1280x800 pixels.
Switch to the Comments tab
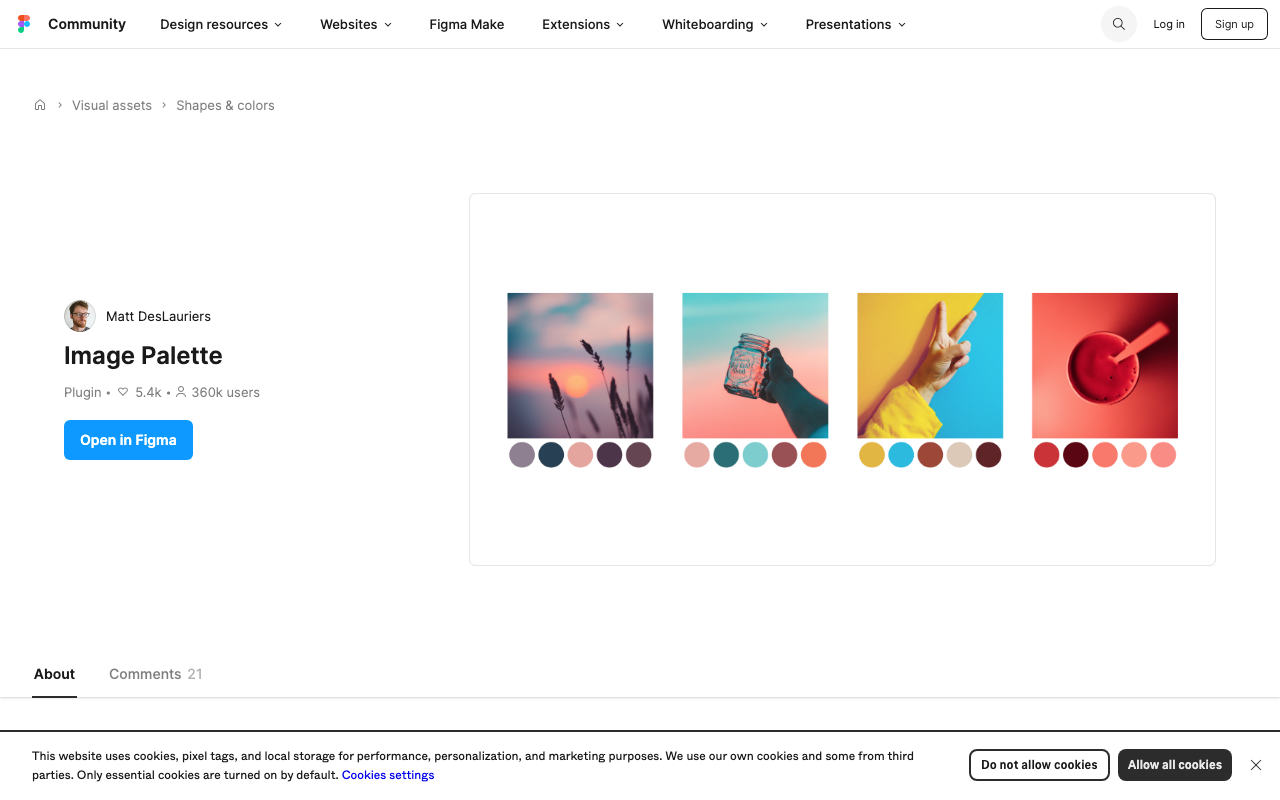156,674
